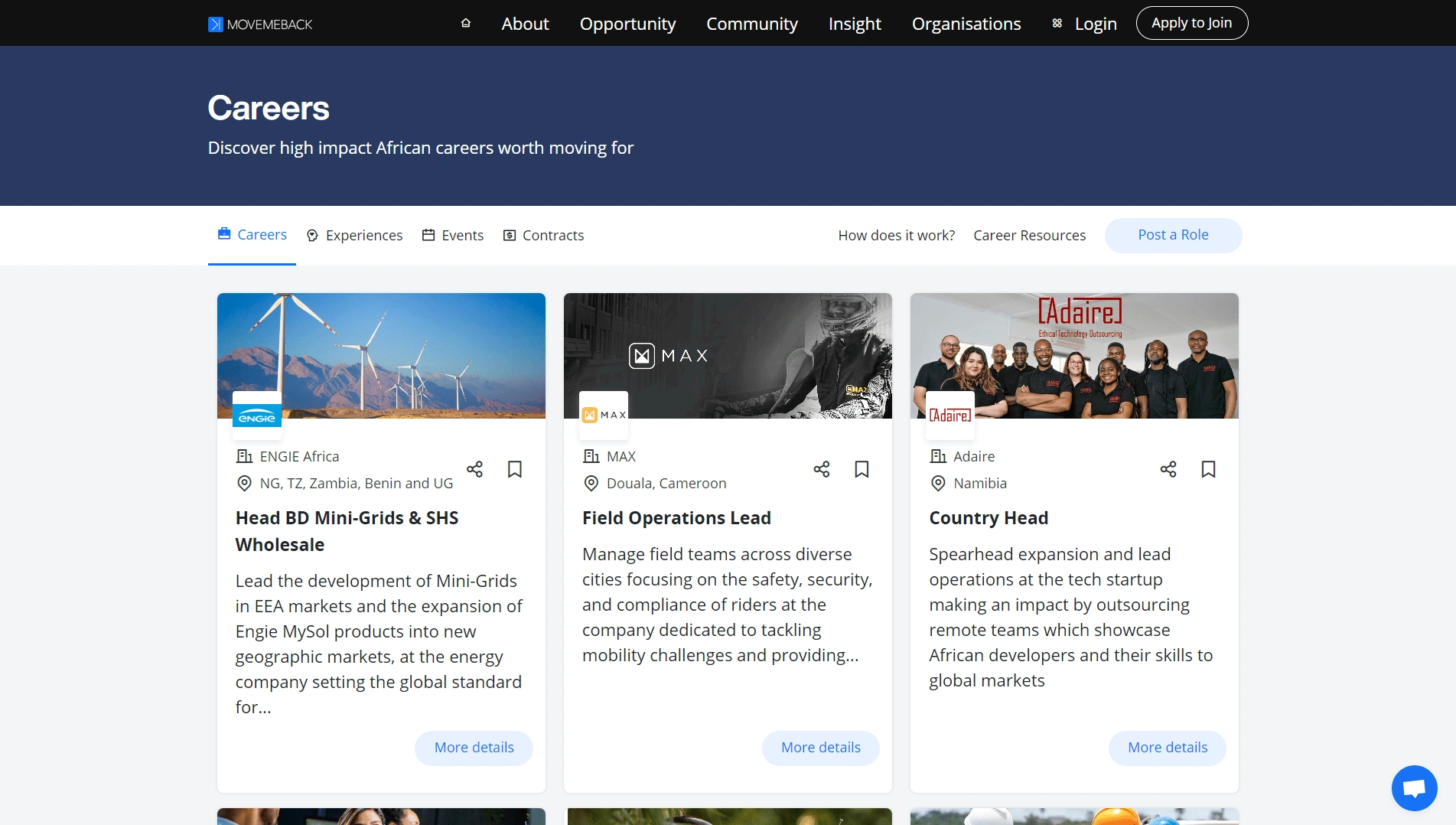Click the Adaire organisation name
The image size is (1456, 825).
974,456
